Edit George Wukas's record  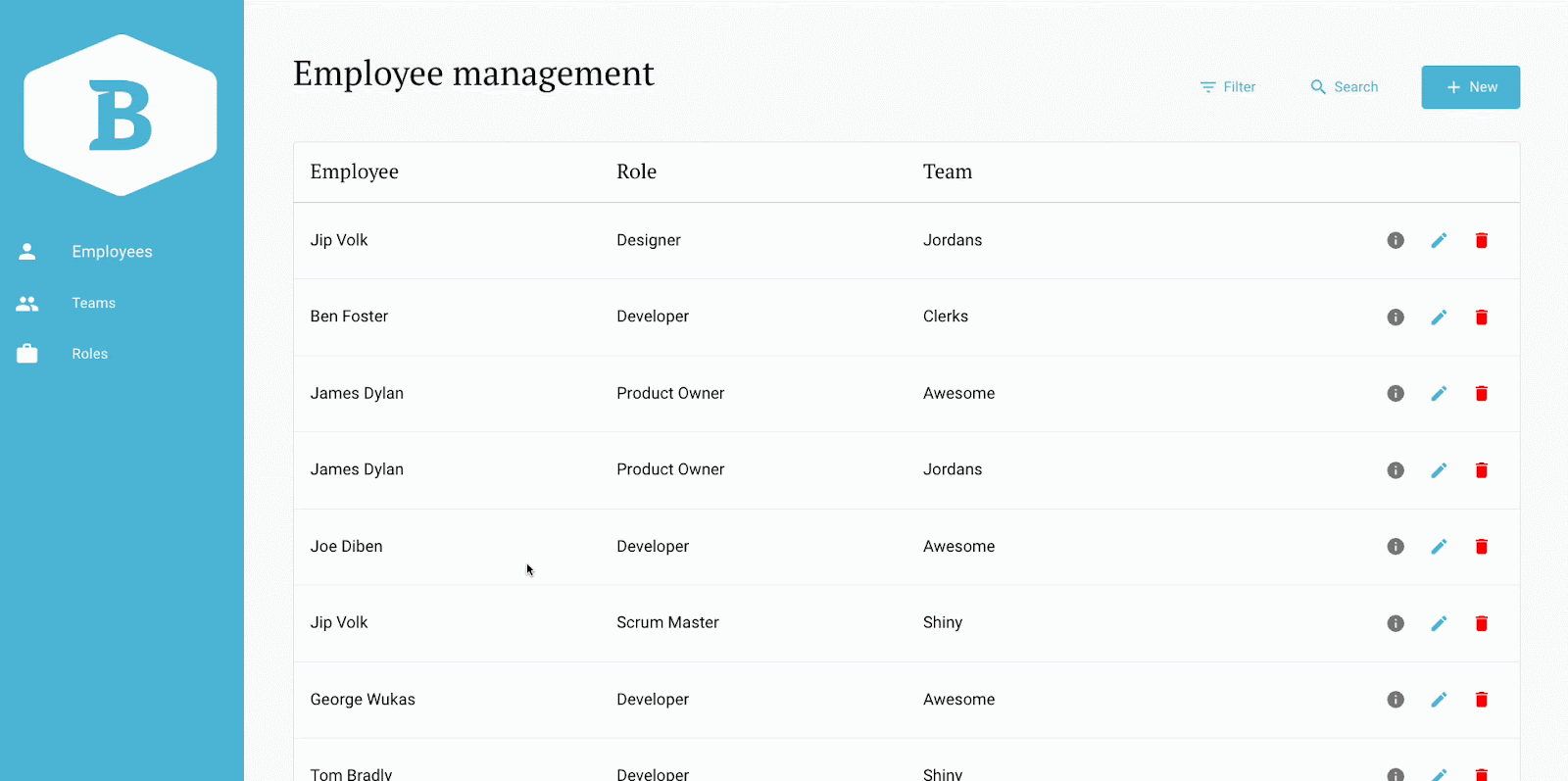tap(1439, 700)
